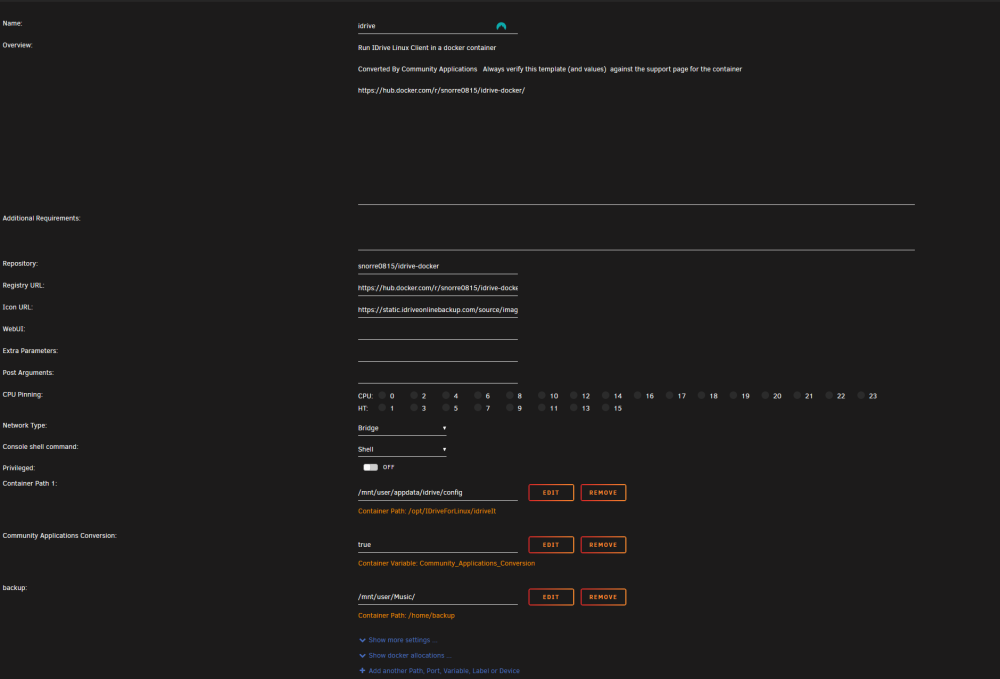Viewport: 1000px width, 679px height.
Task: Pin HT core 3
Action: click(x=415, y=407)
